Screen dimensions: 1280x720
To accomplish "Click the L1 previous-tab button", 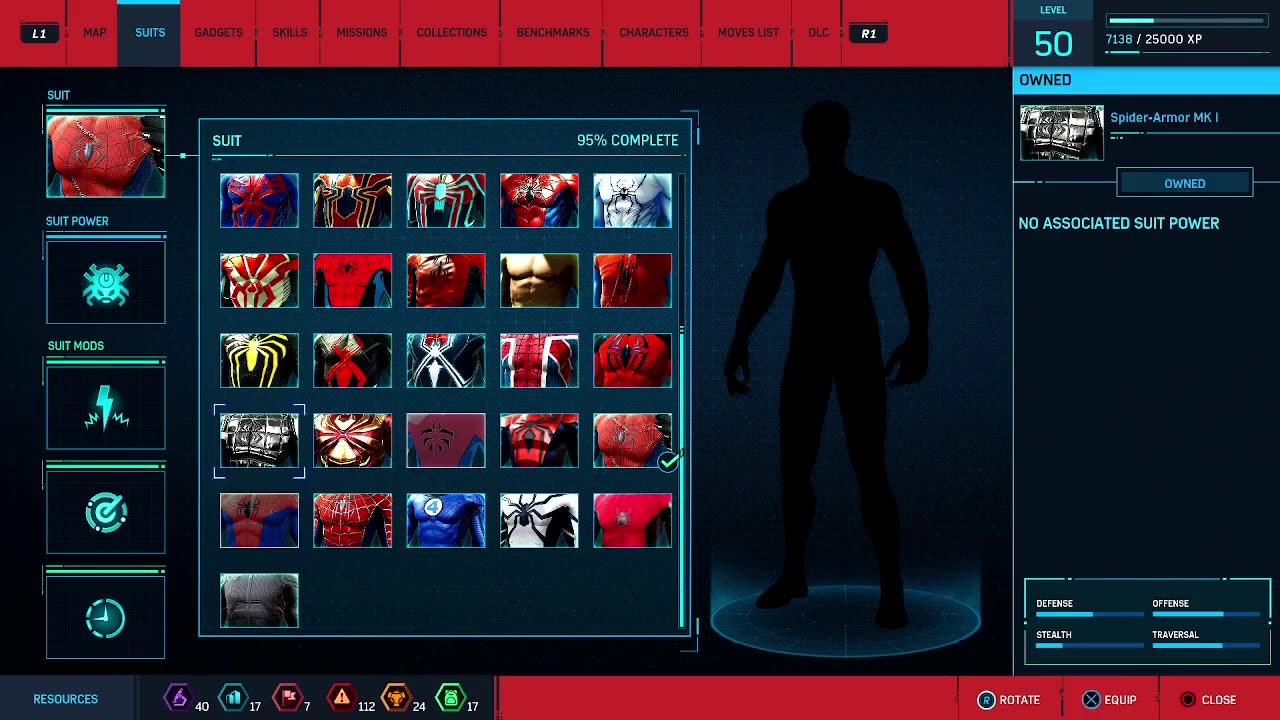I will (x=39, y=34).
